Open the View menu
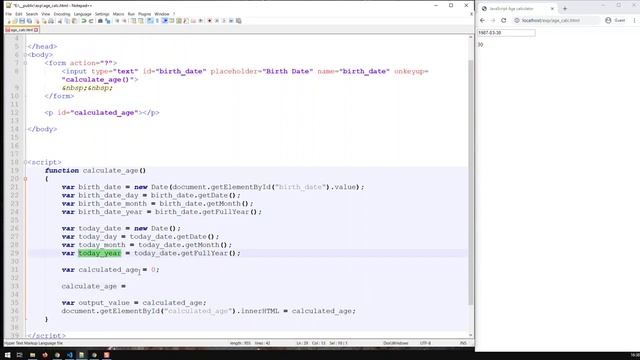The image size is (640, 360). [x=46, y=14]
